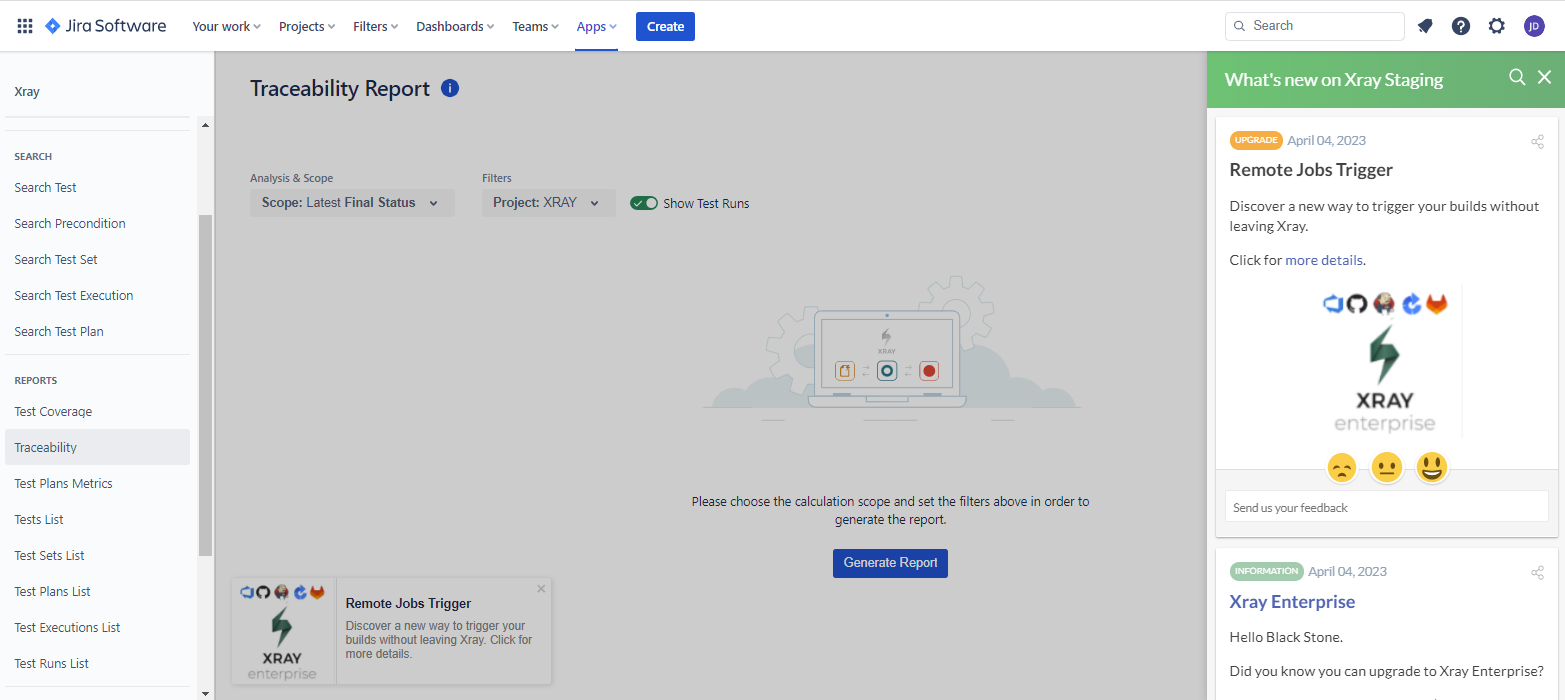Select the happy face feedback emoji
1565x700 pixels.
pyautogui.click(x=1432, y=467)
